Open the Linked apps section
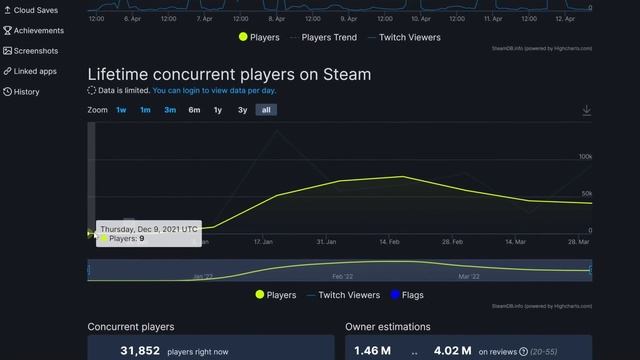 tap(30, 71)
